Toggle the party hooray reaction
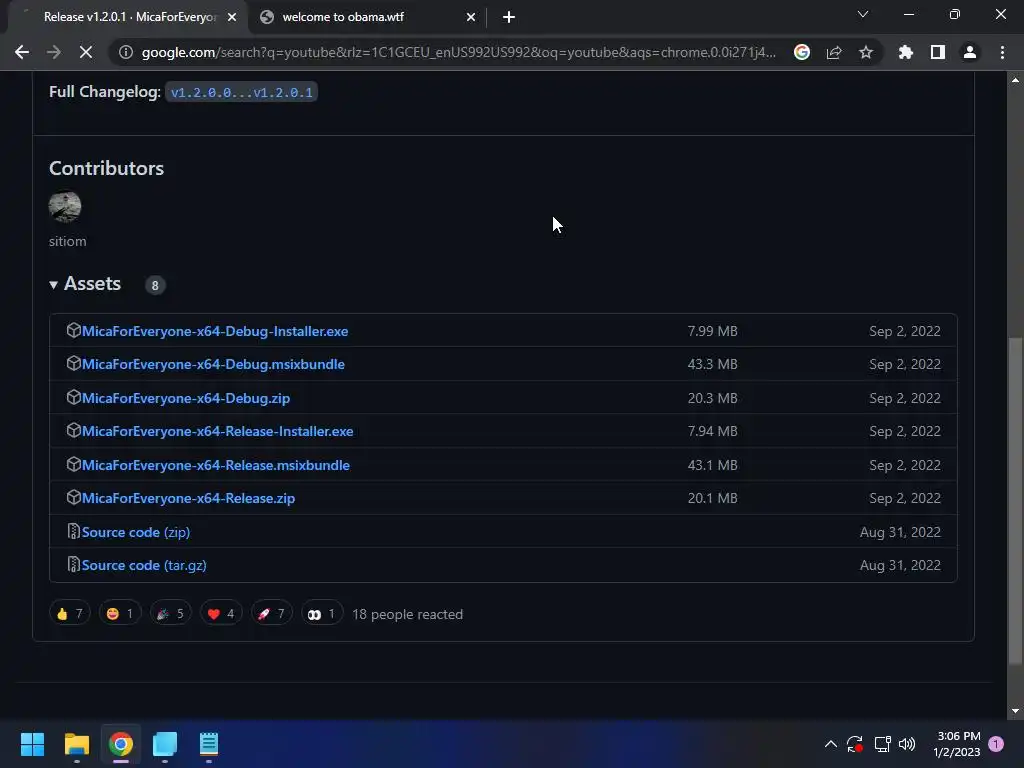 170,614
